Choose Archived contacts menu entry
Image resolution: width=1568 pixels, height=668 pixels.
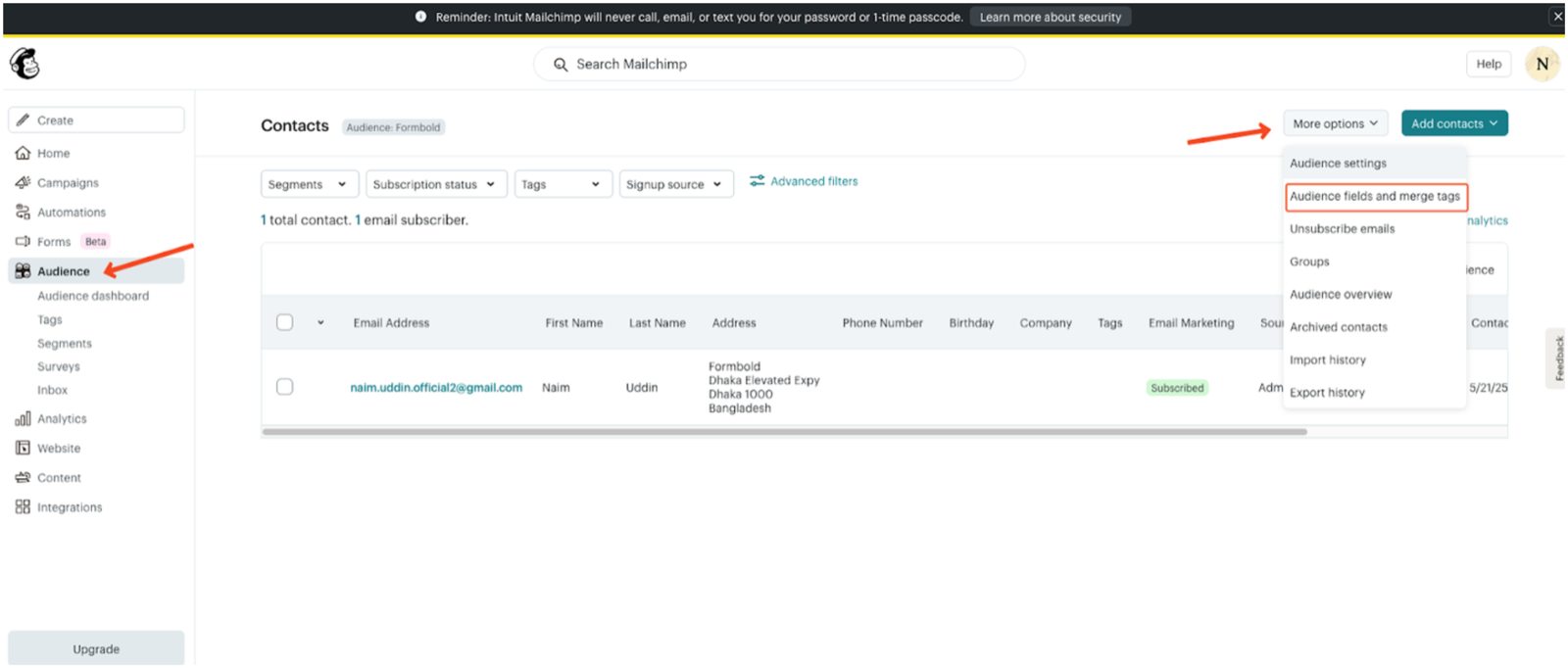1375,327
